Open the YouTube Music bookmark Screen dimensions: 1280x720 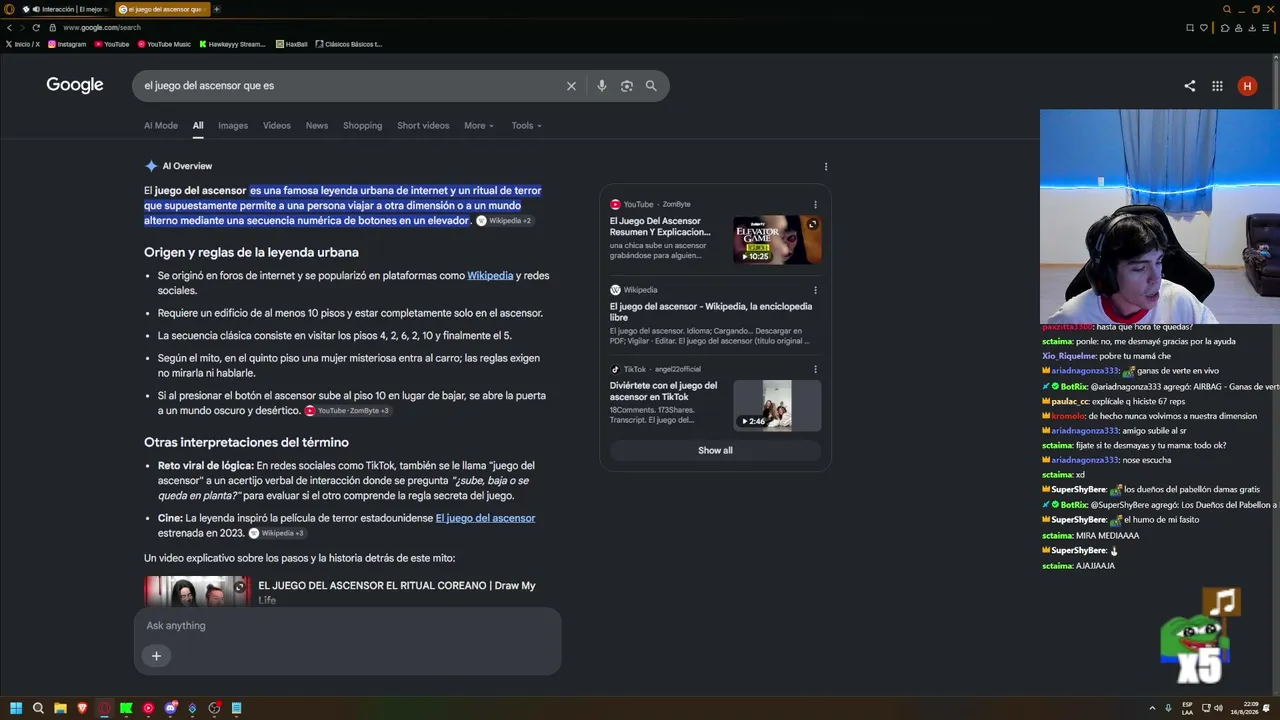coord(164,44)
